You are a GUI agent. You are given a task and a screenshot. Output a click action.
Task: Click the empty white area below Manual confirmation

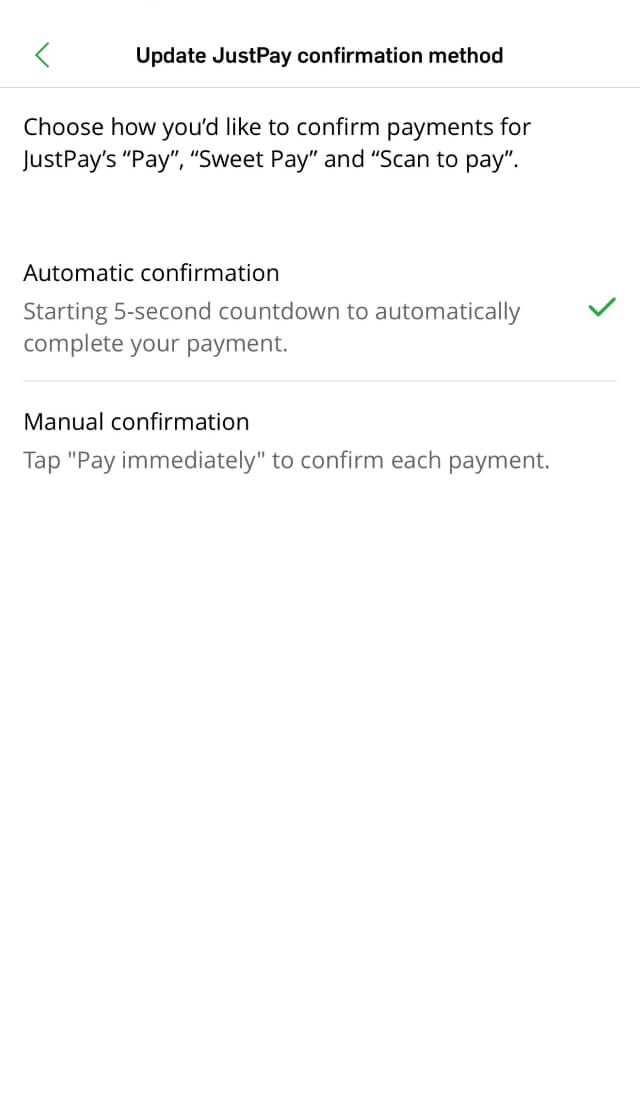tap(319, 772)
